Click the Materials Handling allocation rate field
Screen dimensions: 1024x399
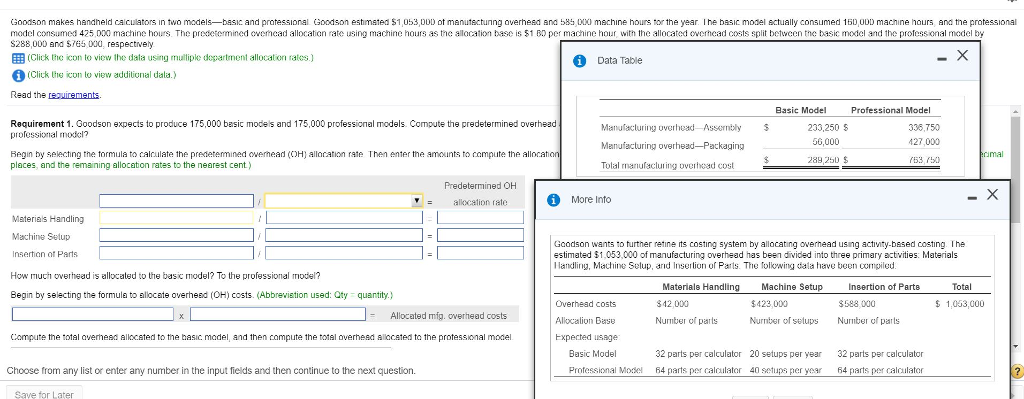pos(481,217)
